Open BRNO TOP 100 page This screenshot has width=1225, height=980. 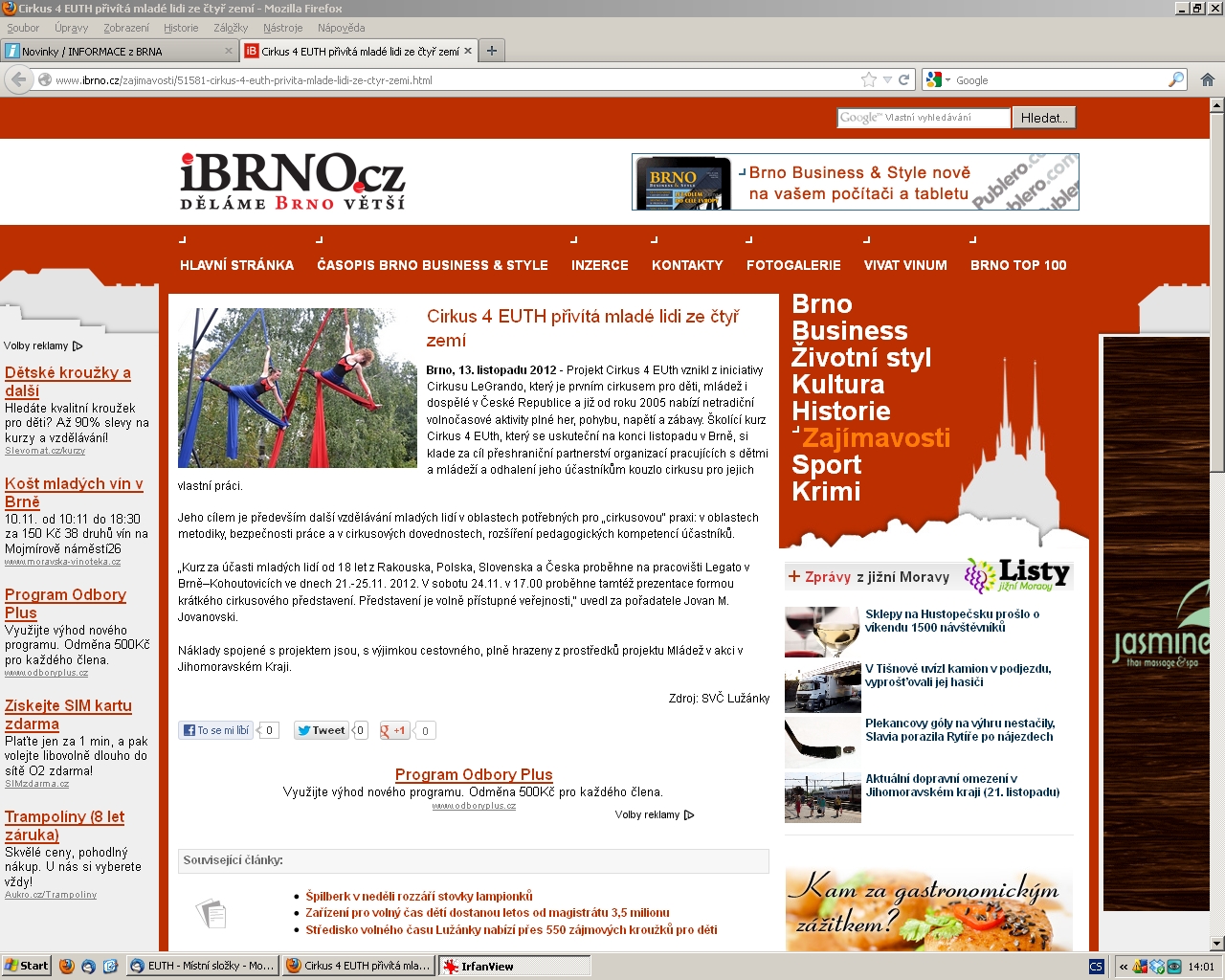click(x=1018, y=265)
